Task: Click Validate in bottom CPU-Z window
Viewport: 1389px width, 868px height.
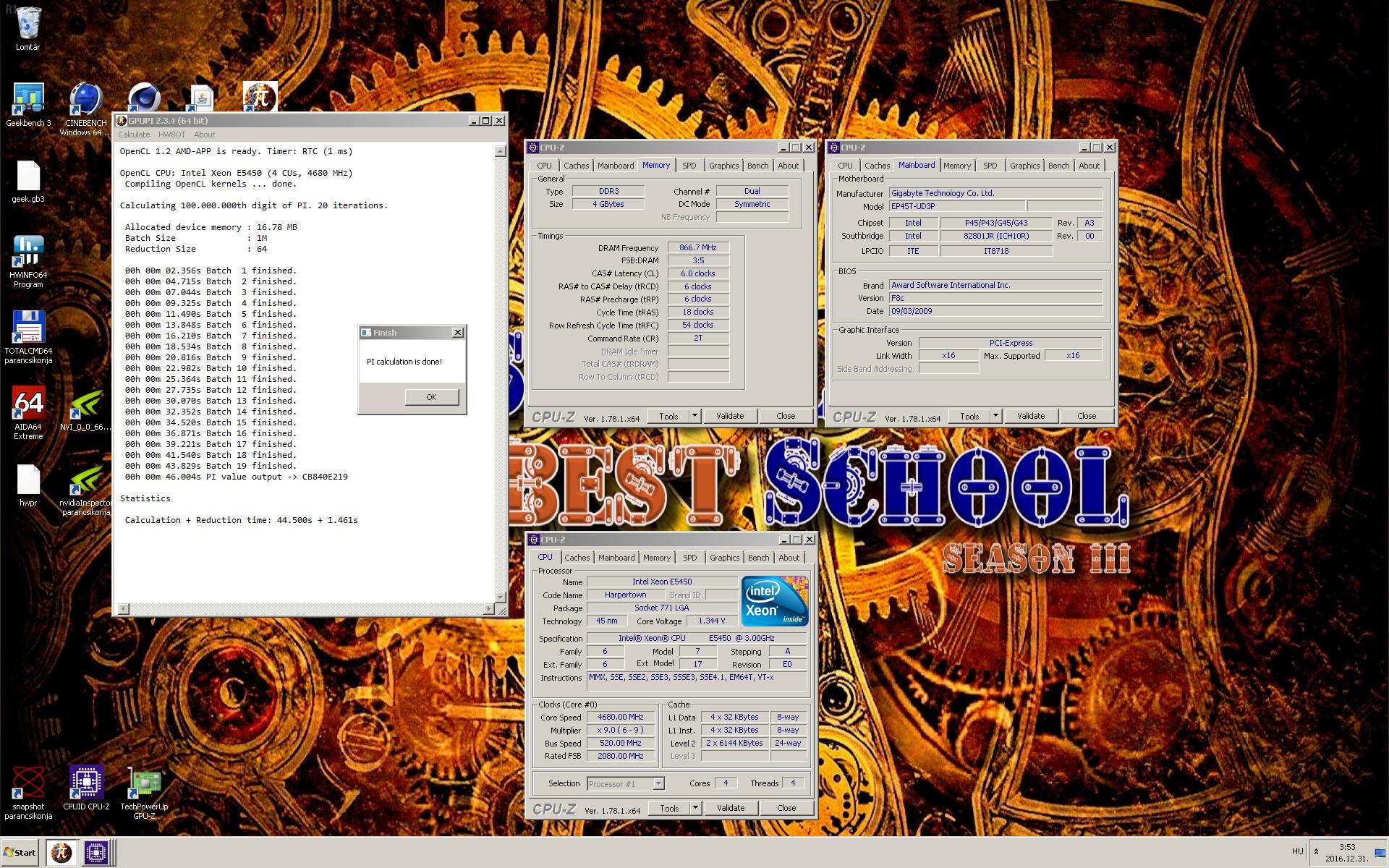Action: [731, 808]
